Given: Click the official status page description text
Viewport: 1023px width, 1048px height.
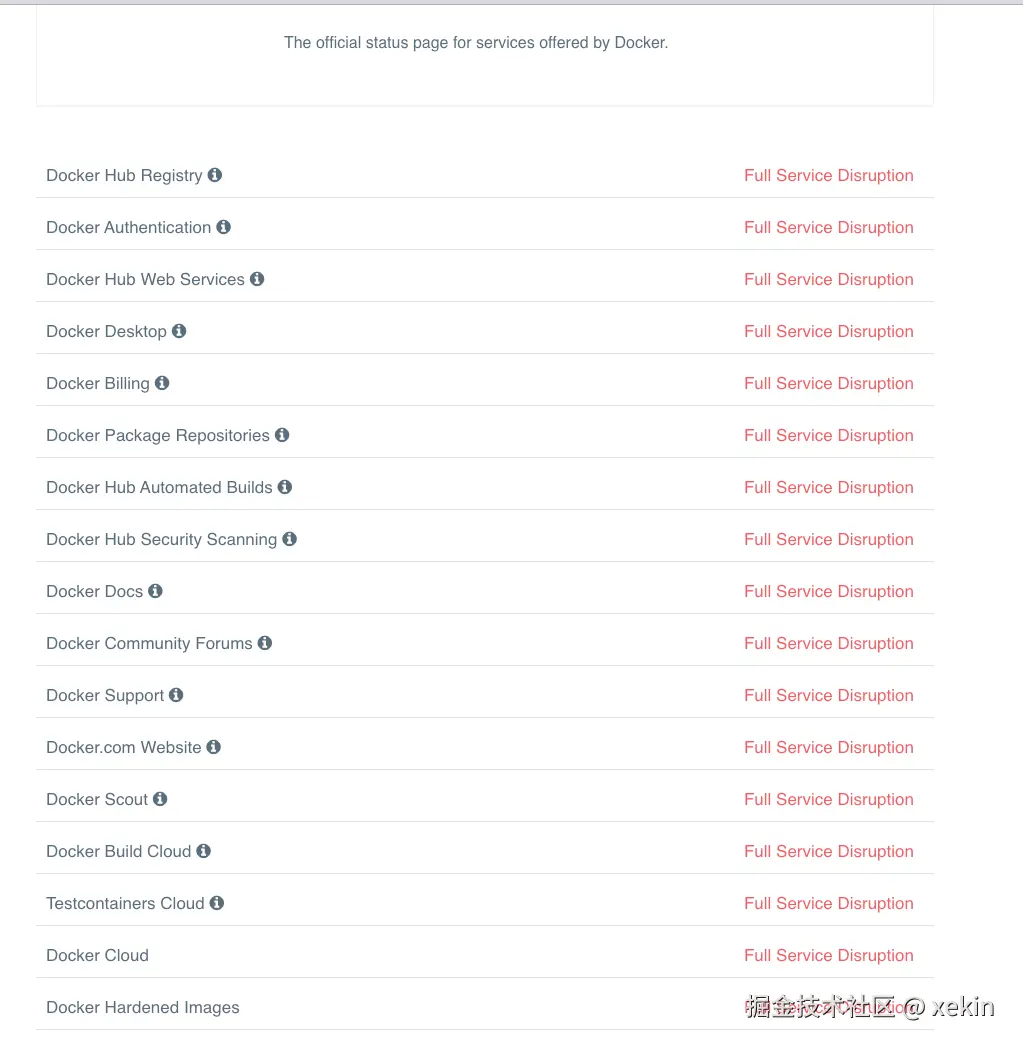Looking at the screenshot, I should (476, 43).
